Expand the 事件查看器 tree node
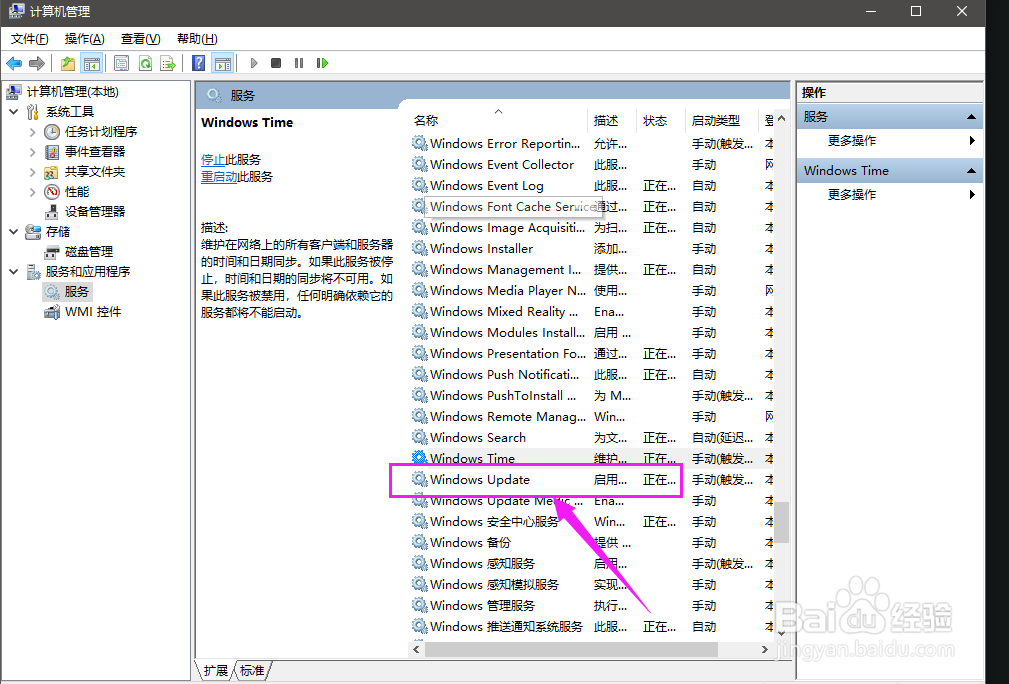Image resolution: width=1009 pixels, height=684 pixels. coord(32,152)
